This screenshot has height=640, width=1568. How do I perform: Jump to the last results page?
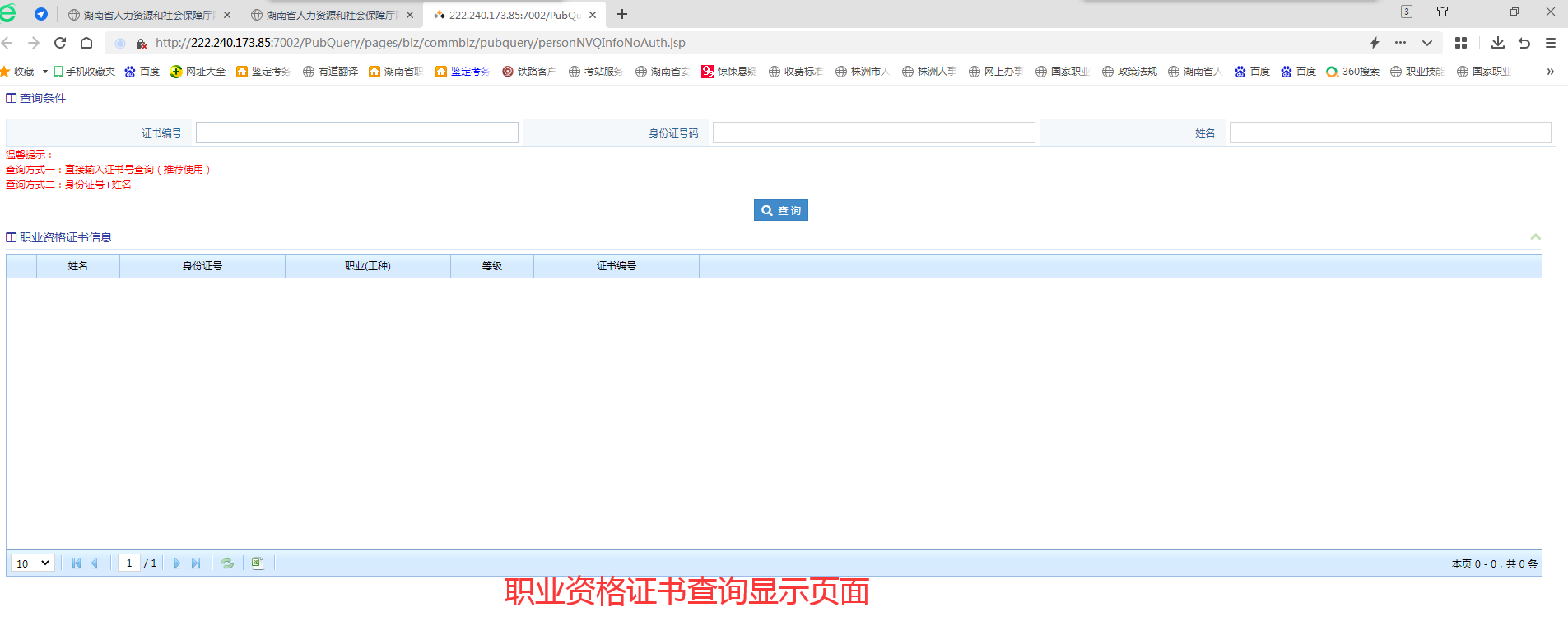click(x=196, y=563)
